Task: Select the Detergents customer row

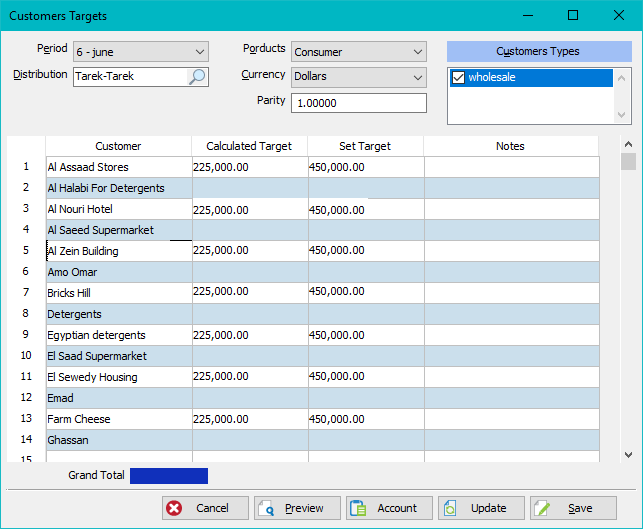Action: (x=323, y=314)
